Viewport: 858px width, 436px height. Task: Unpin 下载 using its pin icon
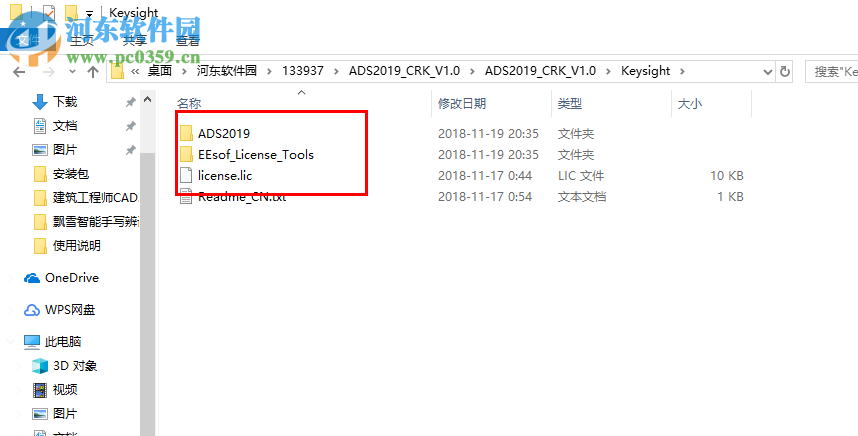tap(130, 102)
